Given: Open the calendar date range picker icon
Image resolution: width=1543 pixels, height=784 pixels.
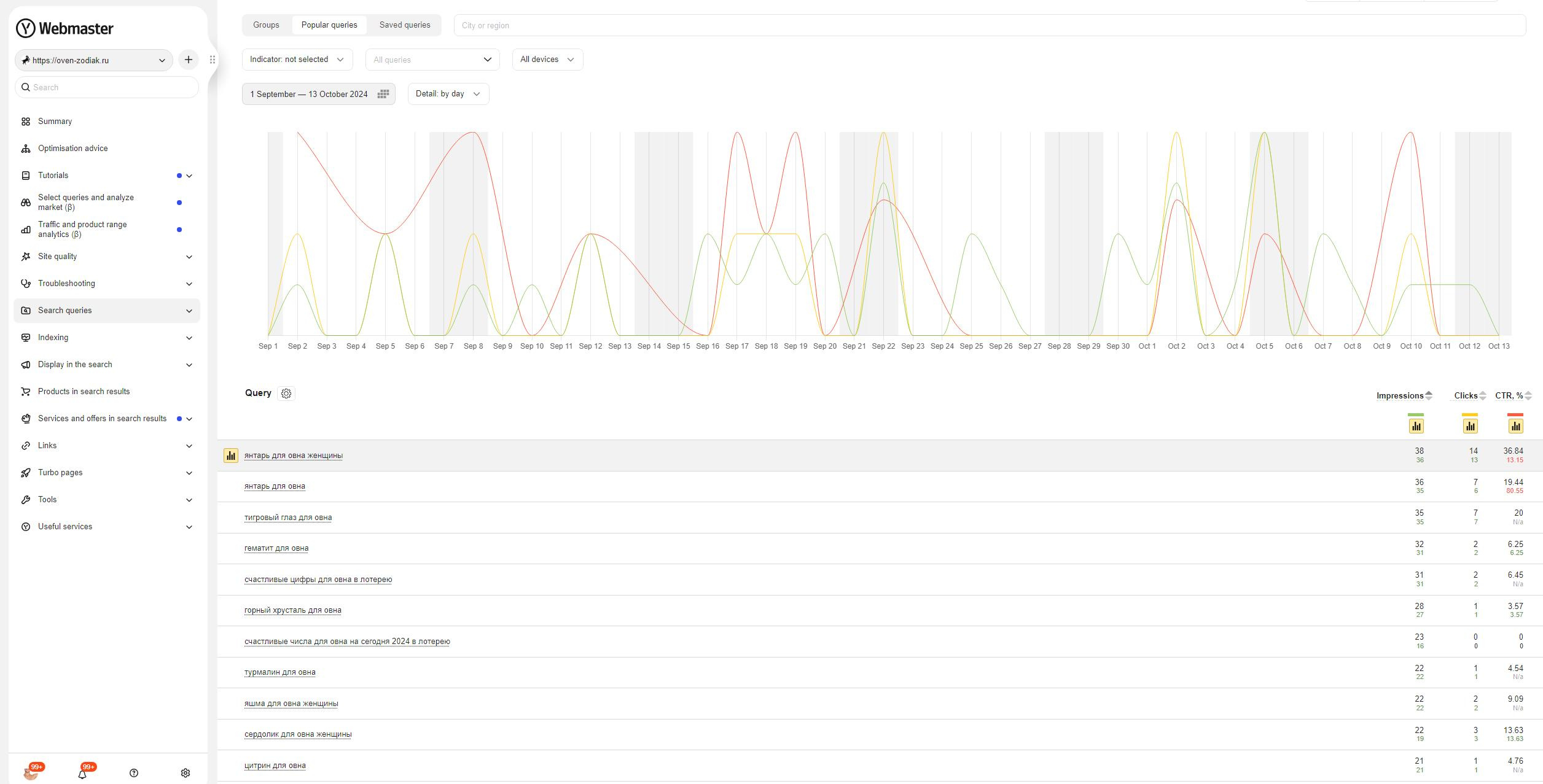Looking at the screenshot, I should tap(383, 94).
